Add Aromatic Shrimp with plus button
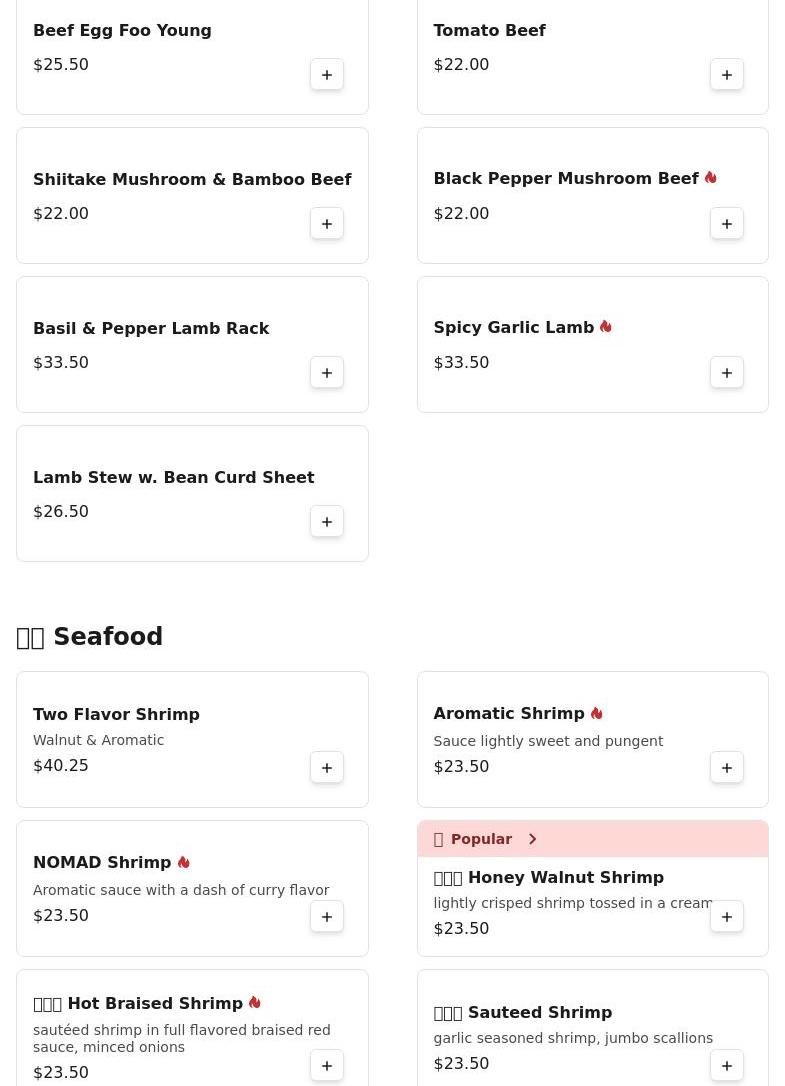The image size is (785, 1086). [x=727, y=768]
